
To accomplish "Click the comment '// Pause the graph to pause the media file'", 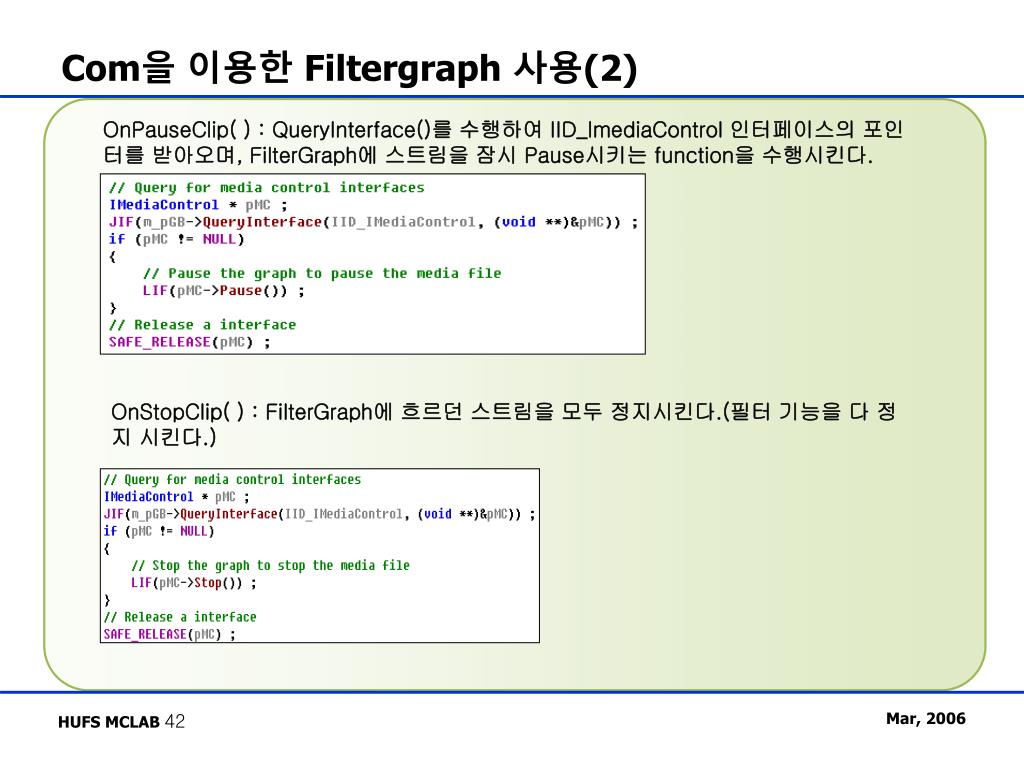I will [x=322, y=274].
